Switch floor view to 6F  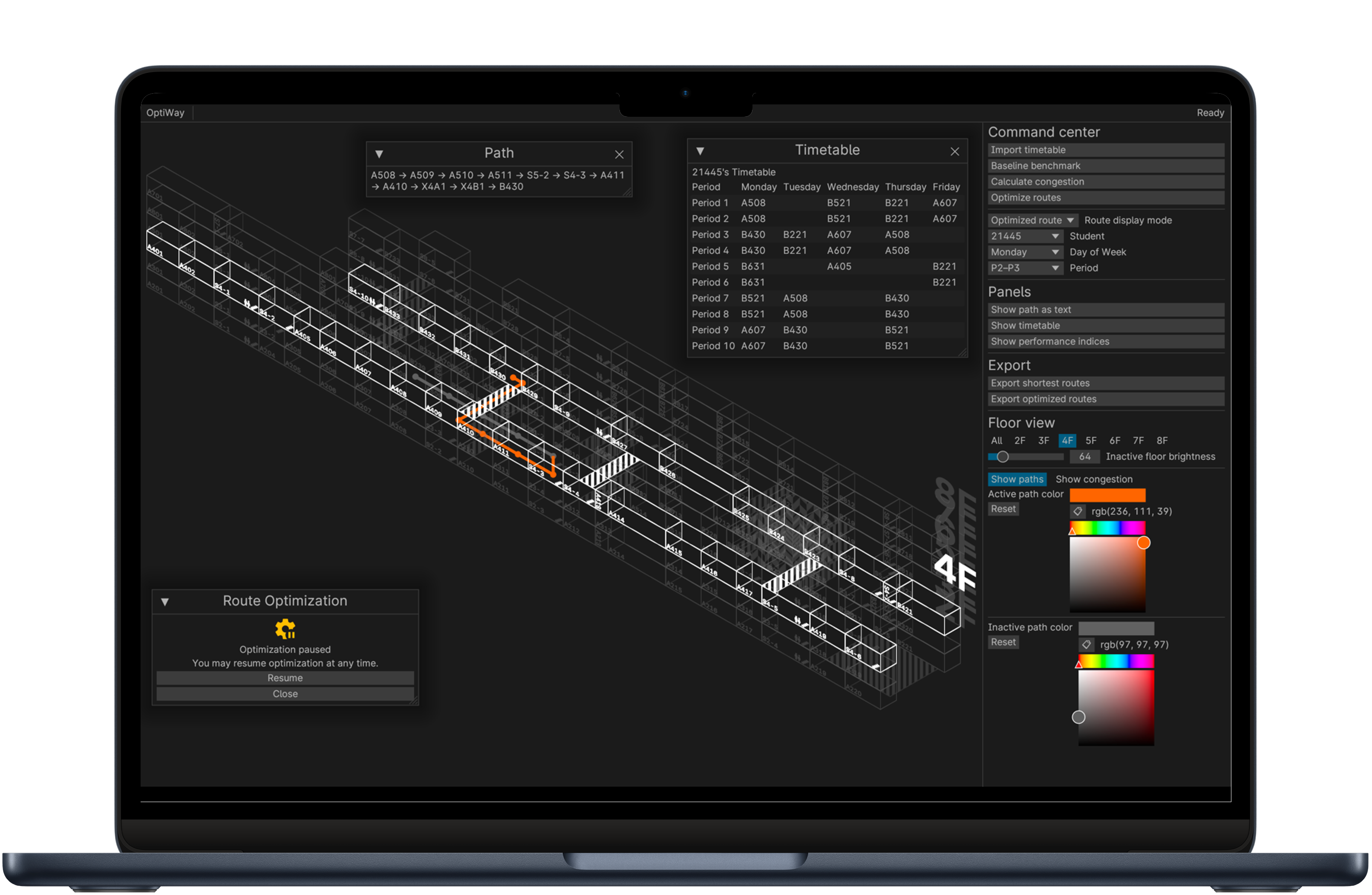pyautogui.click(x=1115, y=441)
